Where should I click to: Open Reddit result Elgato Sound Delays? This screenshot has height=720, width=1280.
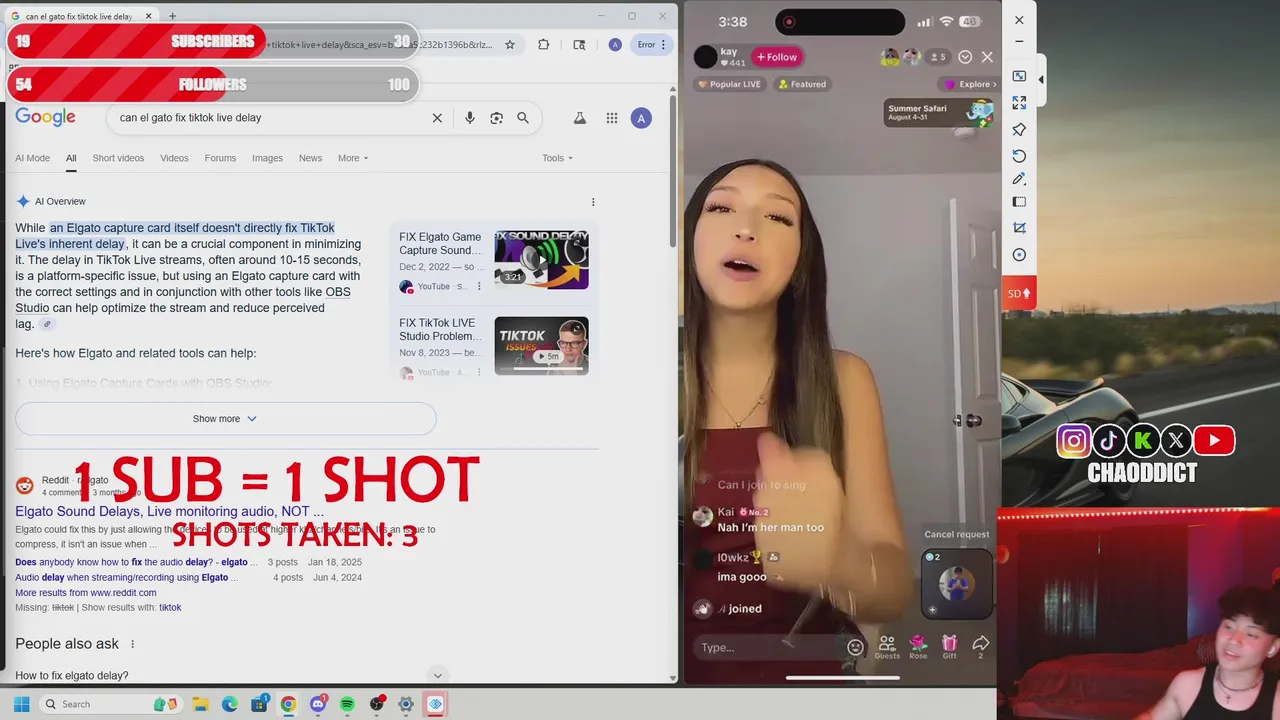(169, 511)
